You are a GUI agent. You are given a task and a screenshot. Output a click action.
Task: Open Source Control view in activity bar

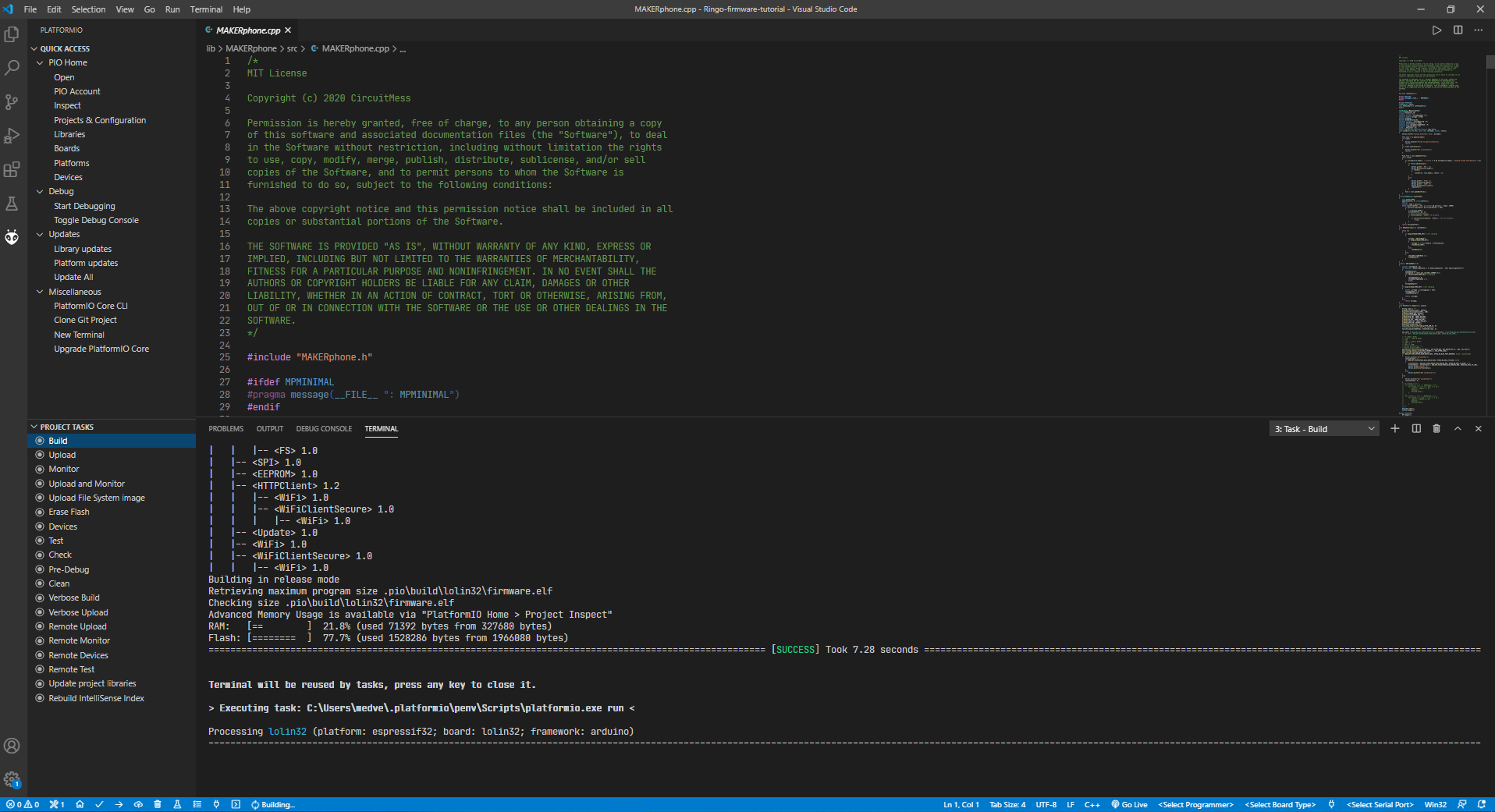pyautogui.click(x=12, y=102)
